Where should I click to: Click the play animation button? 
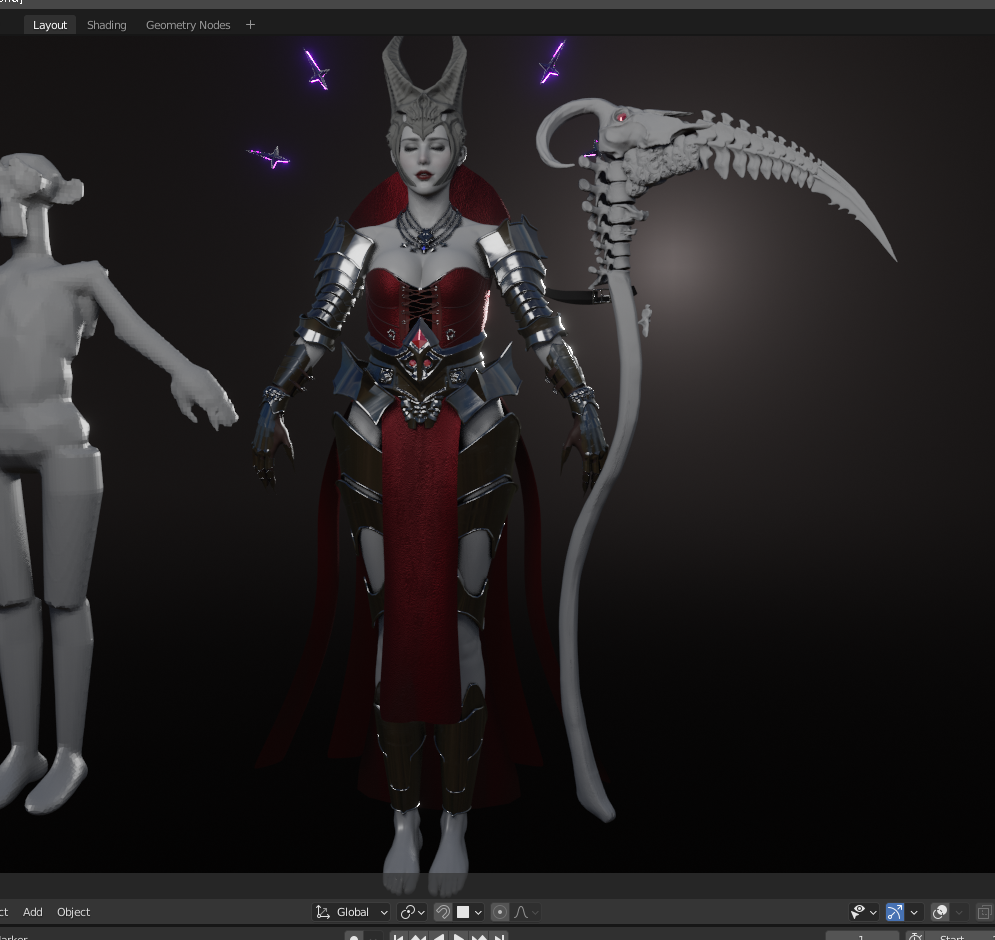click(x=459, y=937)
